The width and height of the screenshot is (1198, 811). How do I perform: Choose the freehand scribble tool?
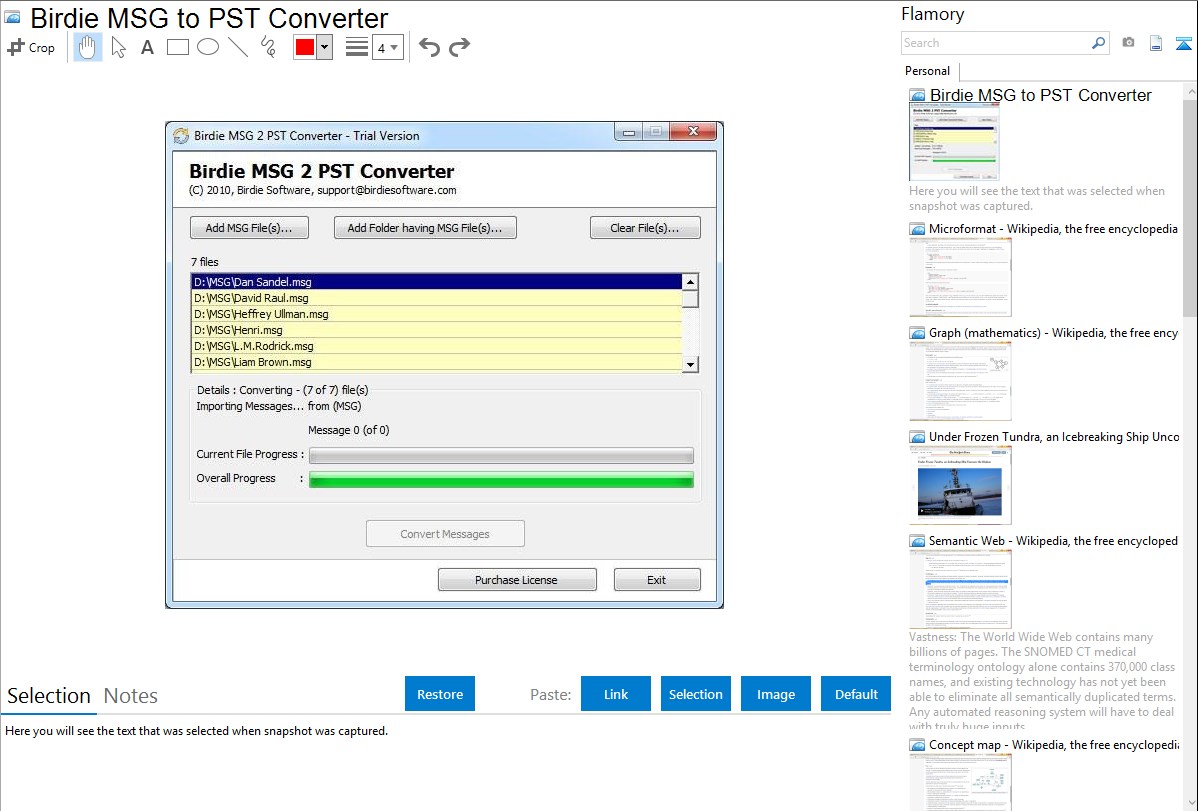pos(268,47)
